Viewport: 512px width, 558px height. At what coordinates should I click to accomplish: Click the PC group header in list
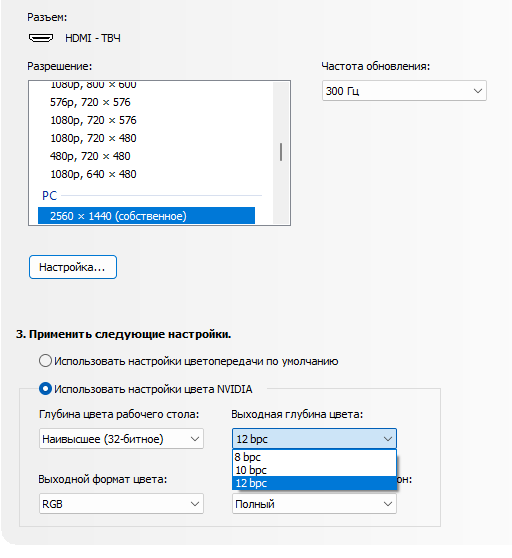pos(49,195)
